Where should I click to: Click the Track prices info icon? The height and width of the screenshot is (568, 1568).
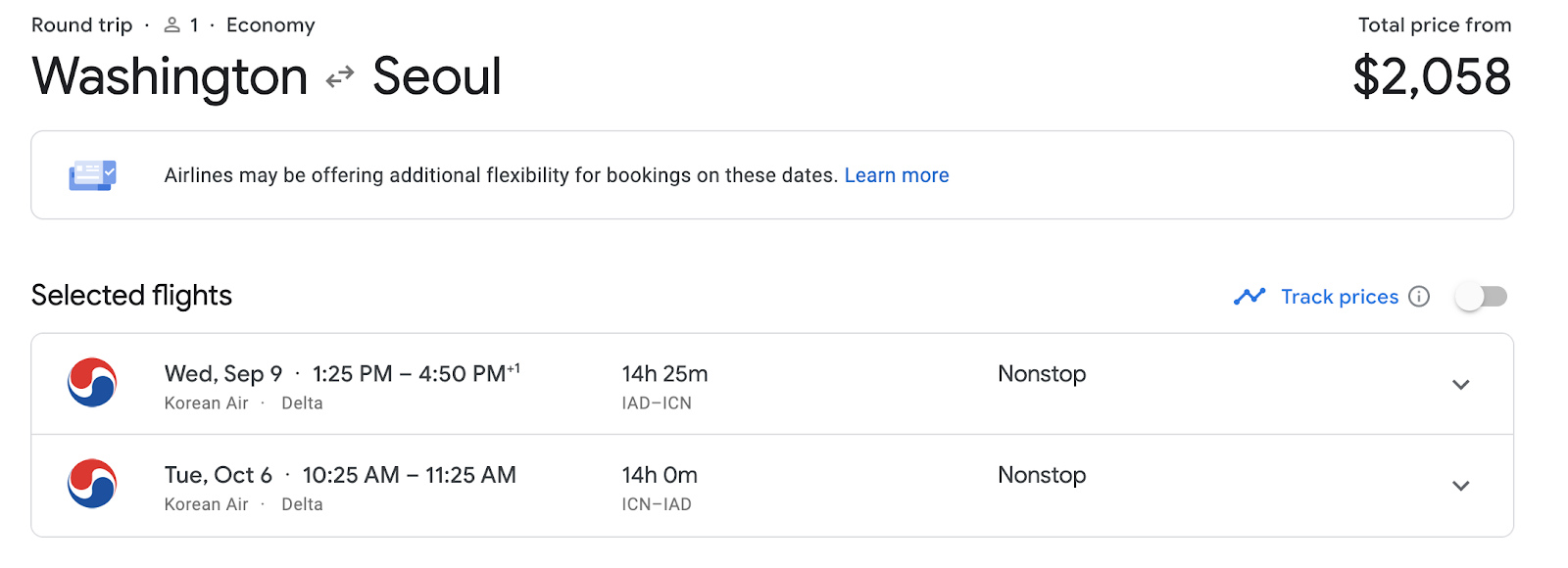pyautogui.click(x=1419, y=297)
